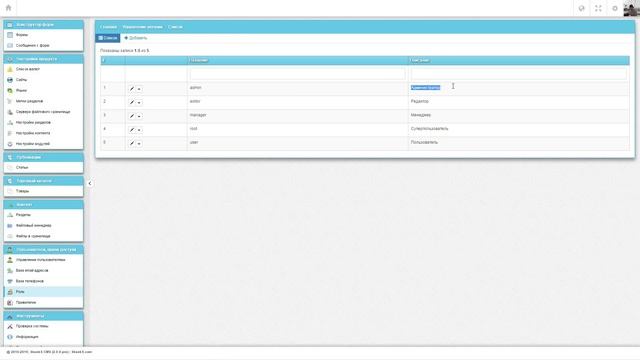Select the highlighted Роли sidebar item
This screenshot has width=640, height=360.
point(43,292)
